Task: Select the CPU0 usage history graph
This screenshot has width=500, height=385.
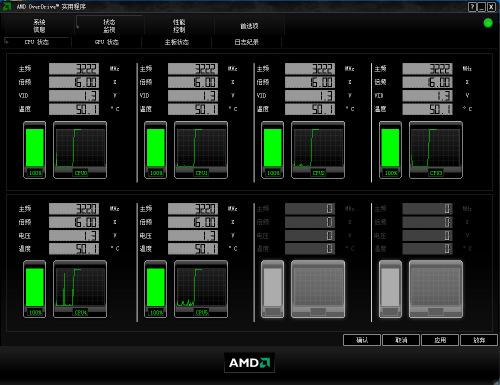Action: coord(80,150)
